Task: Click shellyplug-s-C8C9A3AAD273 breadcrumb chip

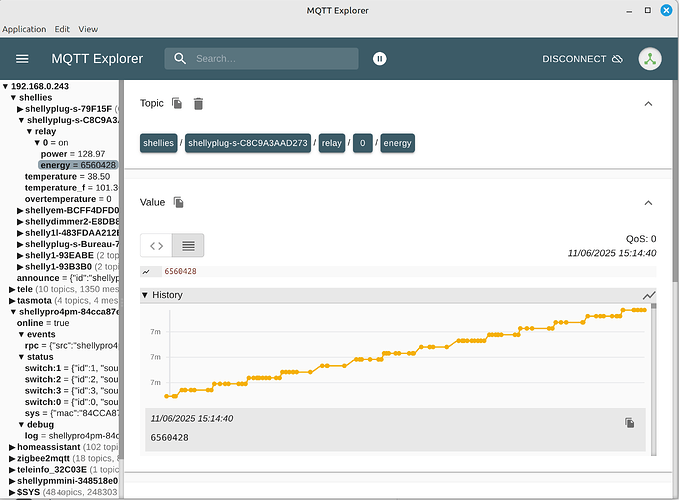Action: [248, 143]
